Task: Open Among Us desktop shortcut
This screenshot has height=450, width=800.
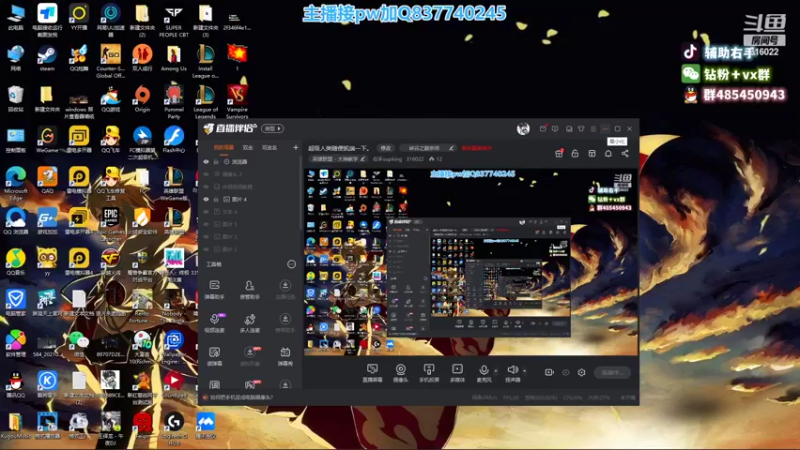Action: (173, 59)
